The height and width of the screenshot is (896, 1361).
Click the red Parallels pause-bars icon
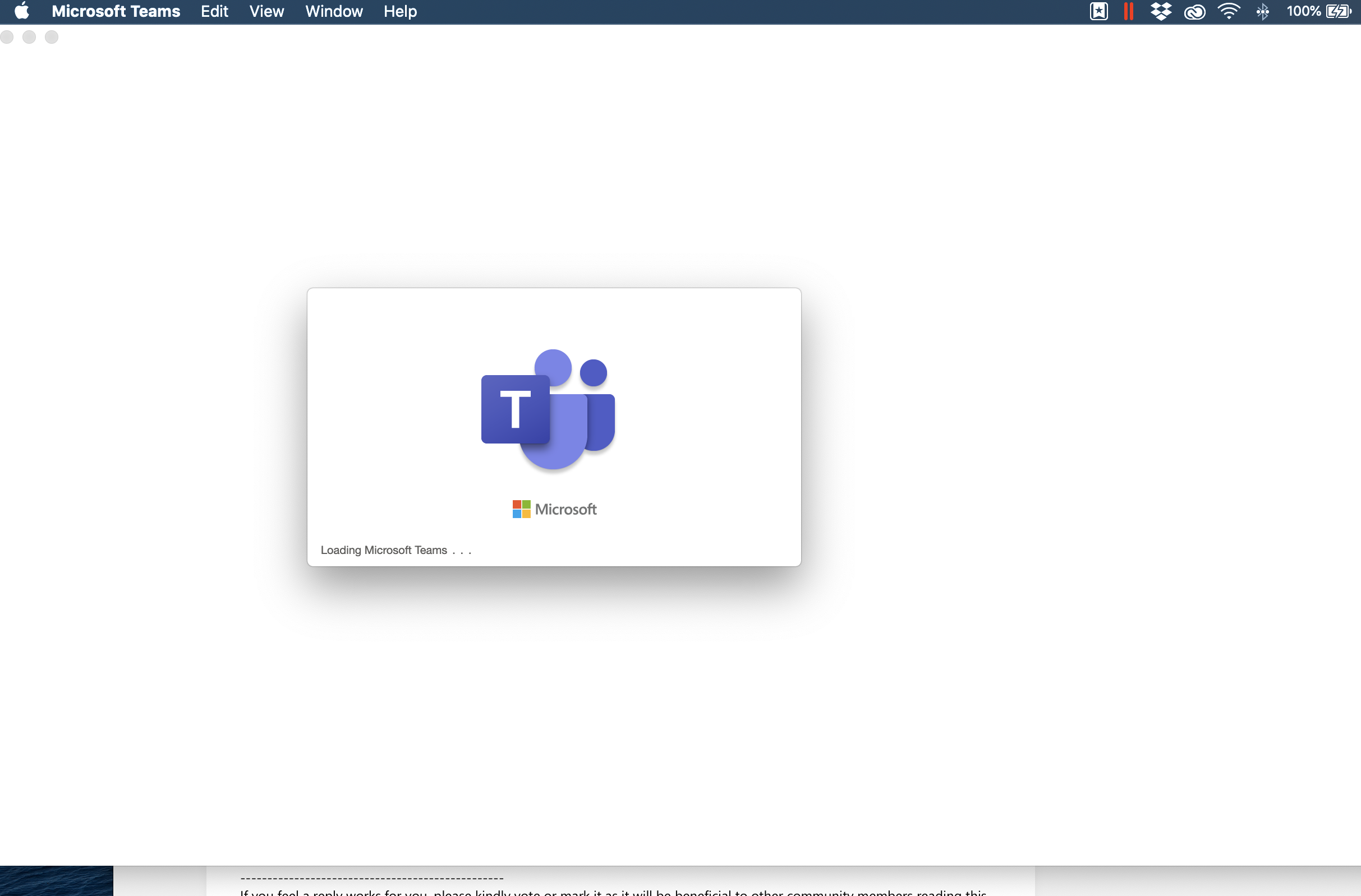coord(1128,11)
